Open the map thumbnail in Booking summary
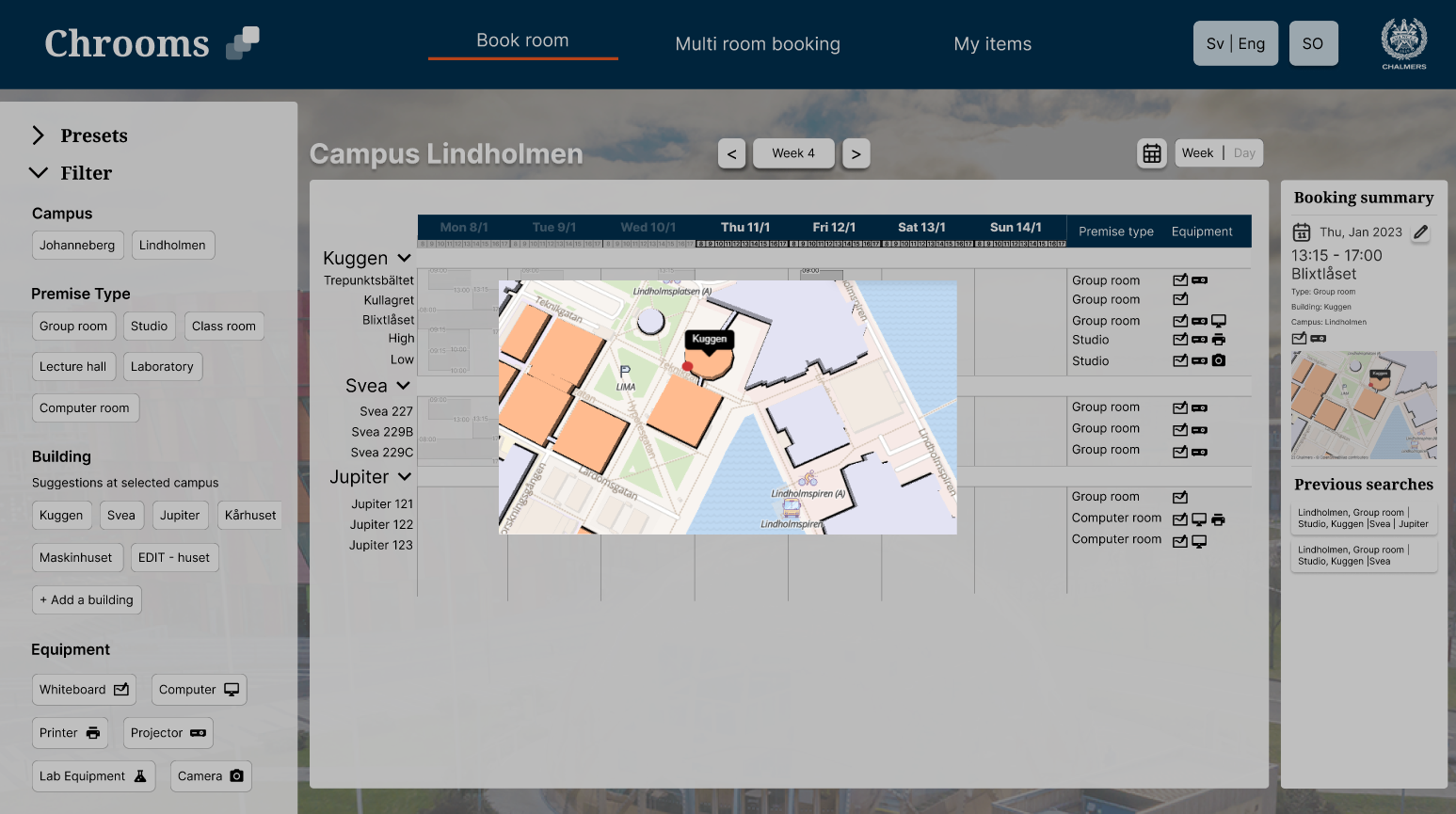Screen dimensions: 1456x814 click(x=1364, y=405)
